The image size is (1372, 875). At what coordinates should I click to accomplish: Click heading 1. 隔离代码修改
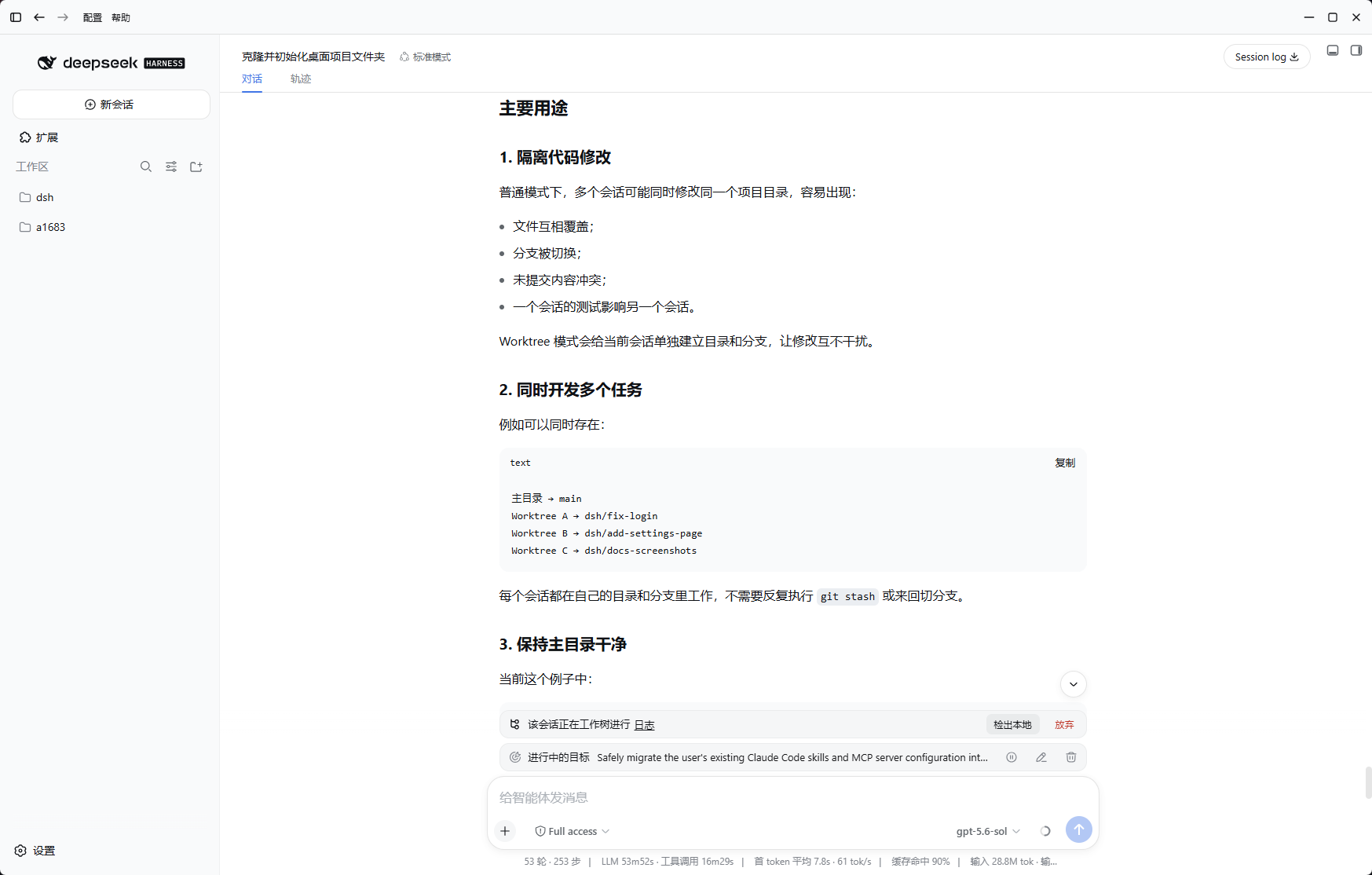pos(555,157)
